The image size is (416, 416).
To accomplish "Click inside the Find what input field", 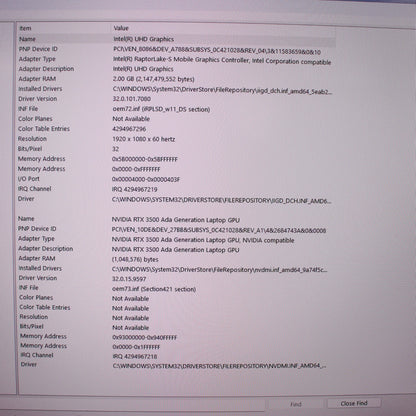I will [133, 405].
